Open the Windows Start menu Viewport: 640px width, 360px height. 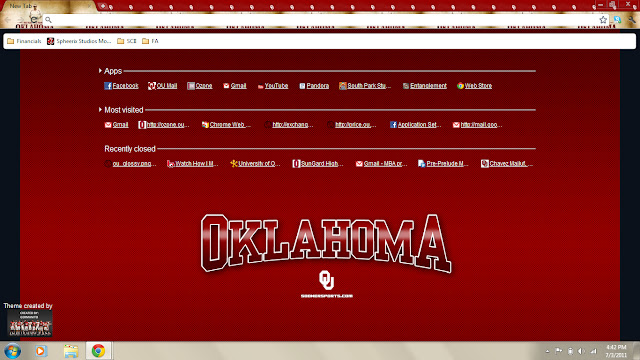point(12,351)
